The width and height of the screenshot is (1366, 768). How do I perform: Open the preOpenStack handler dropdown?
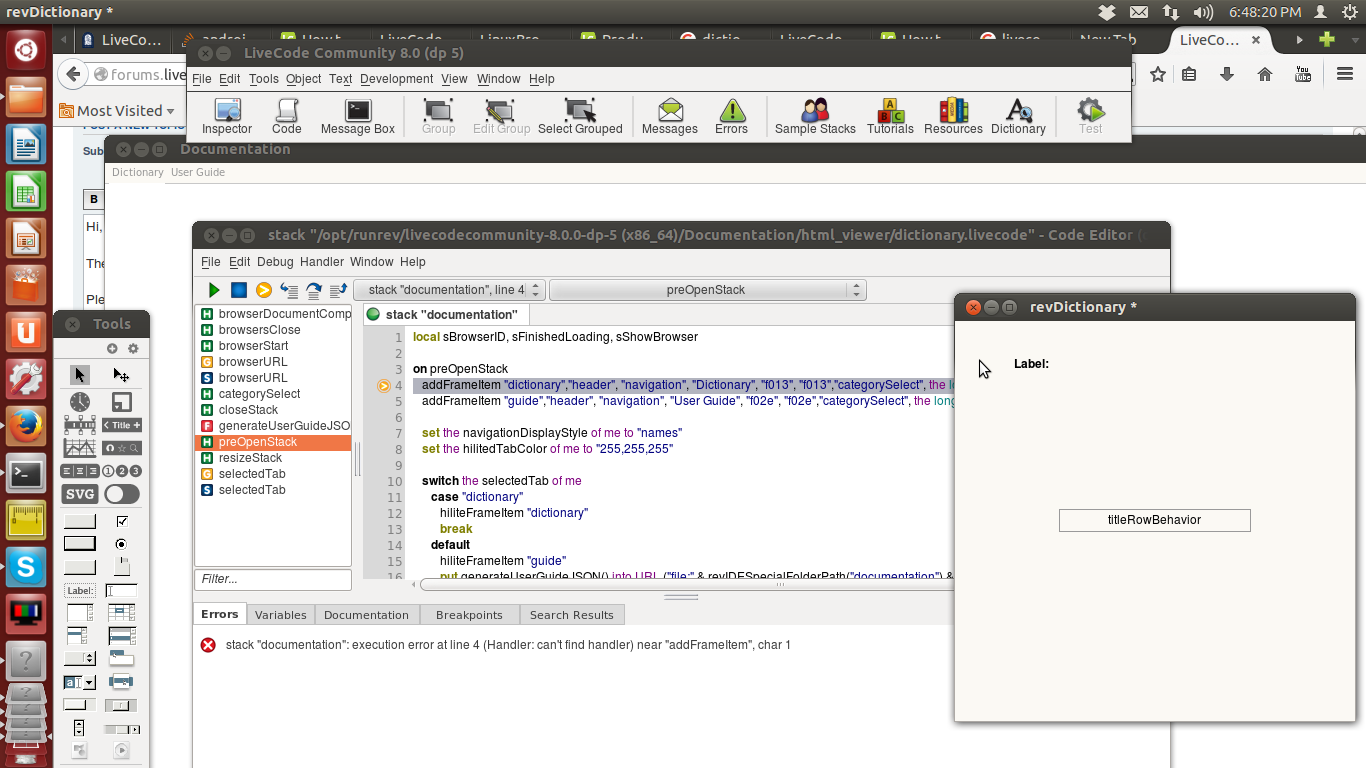(707, 290)
